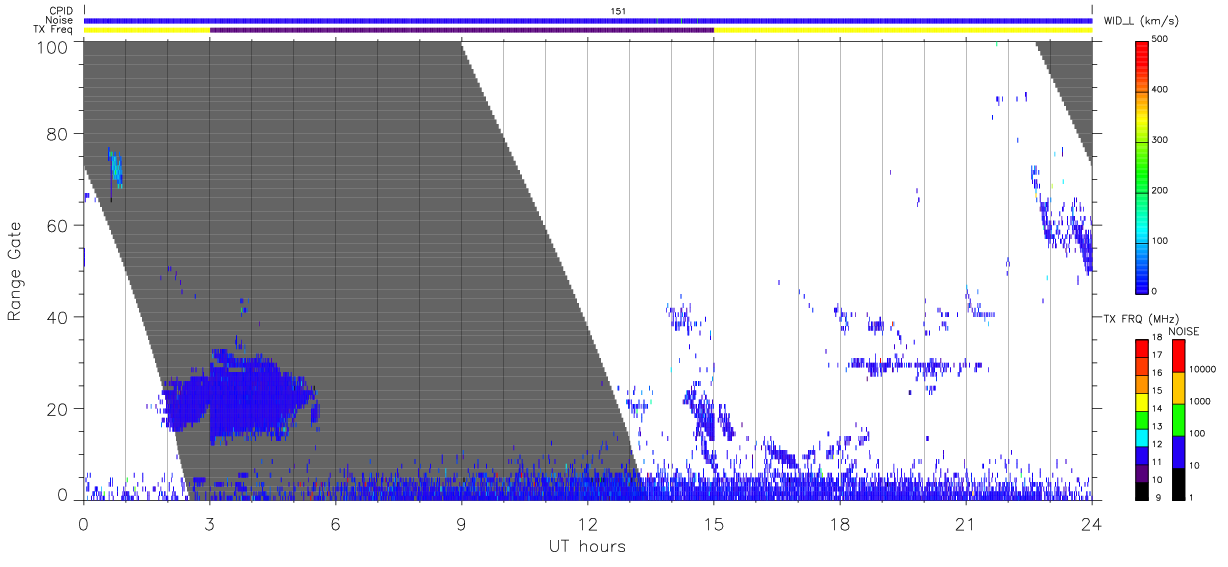Image resolution: width=1228 pixels, height=567 pixels.
Task: Click the CPID label at top left
Action: [x=62, y=11]
